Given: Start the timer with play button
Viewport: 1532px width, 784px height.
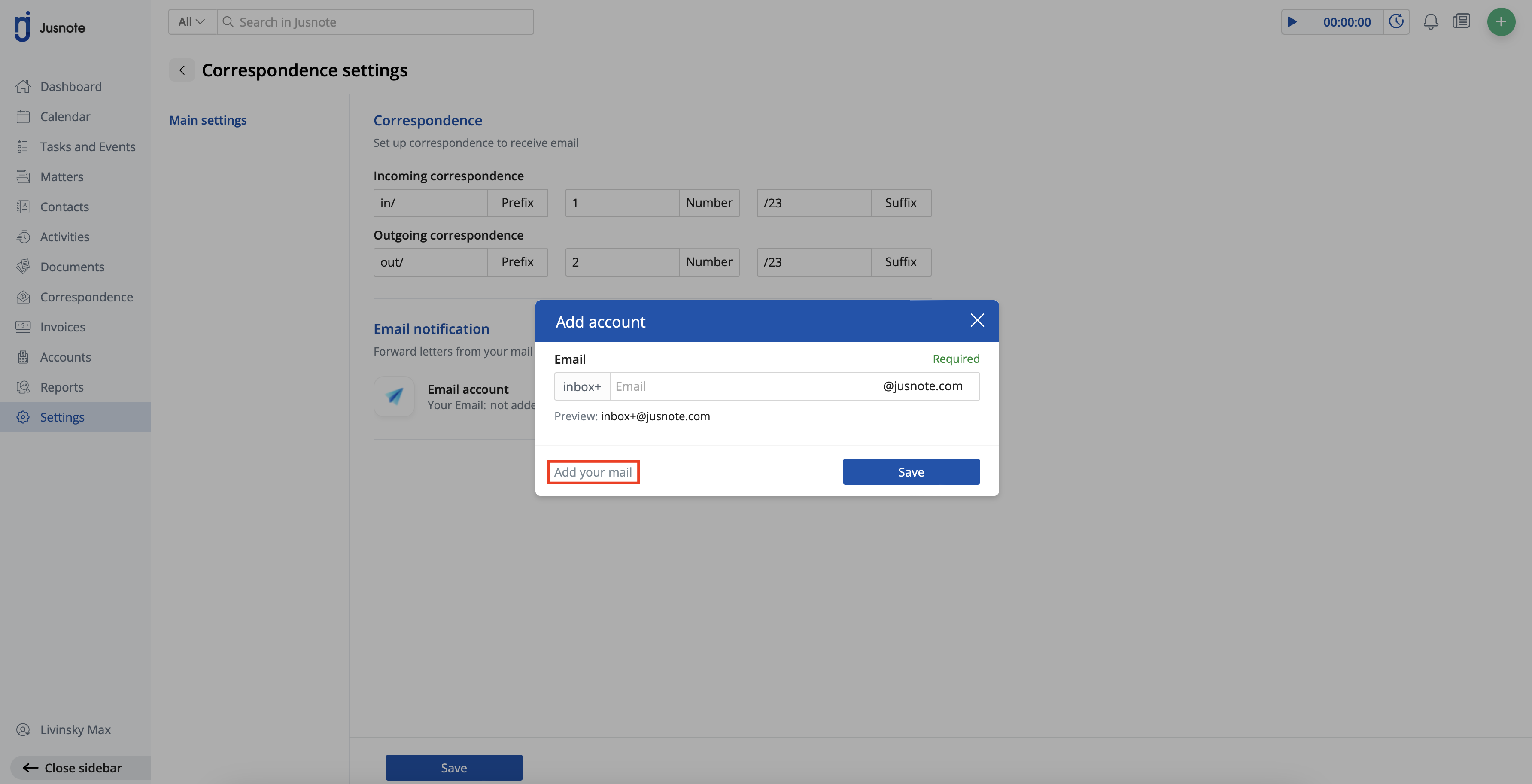Looking at the screenshot, I should [x=1292, y=22].
